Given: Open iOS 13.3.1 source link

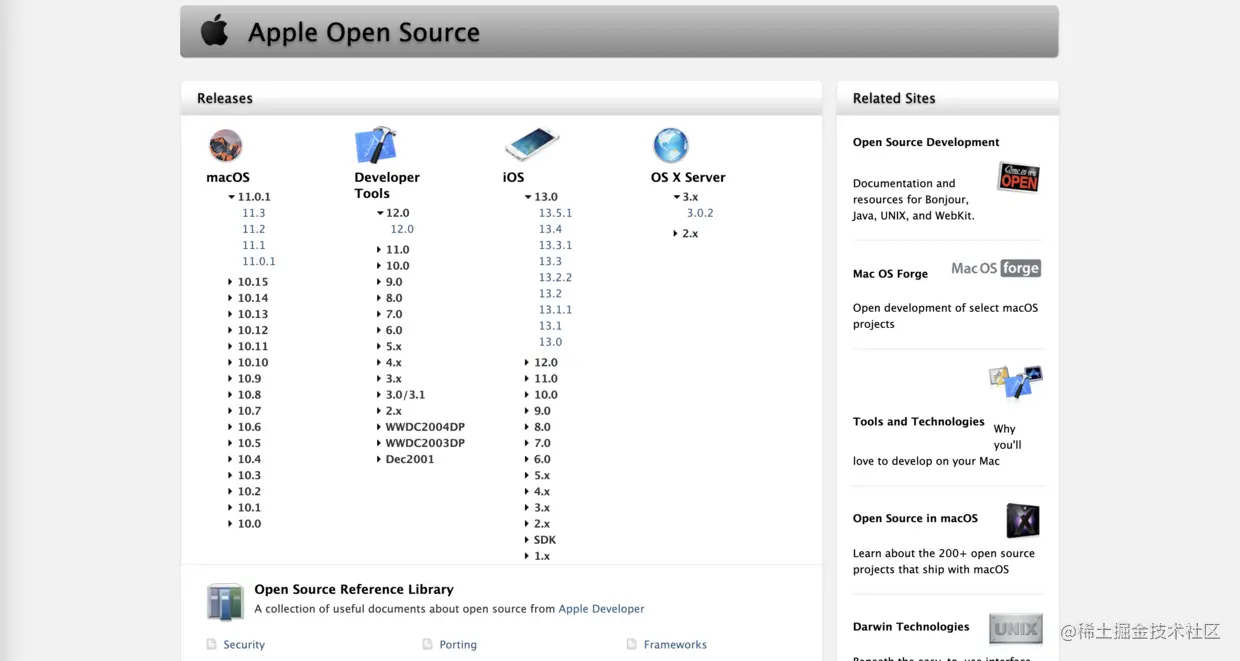Looking at the screenshot, I should tap(556, 245).
